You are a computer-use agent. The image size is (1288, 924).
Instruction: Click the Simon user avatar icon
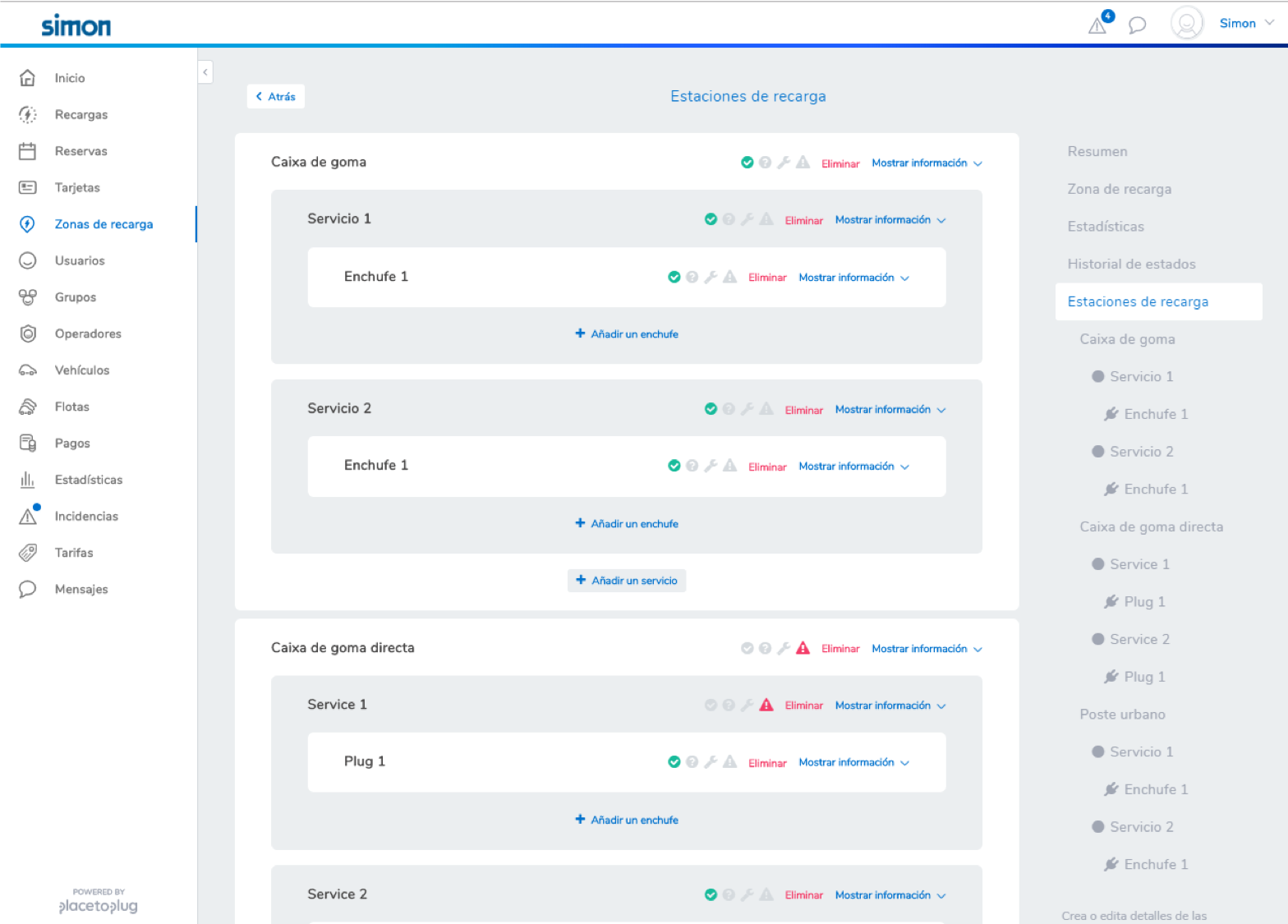click(x=1186, y=23)
